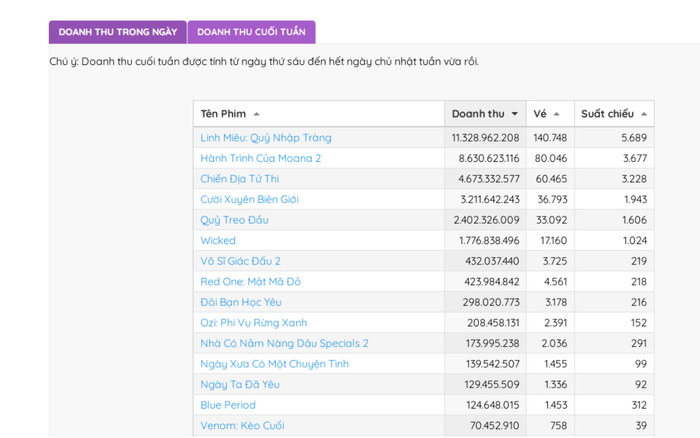
Task: Open Venom: Kèo Cuối movie page
Action: tap(242, 425)
